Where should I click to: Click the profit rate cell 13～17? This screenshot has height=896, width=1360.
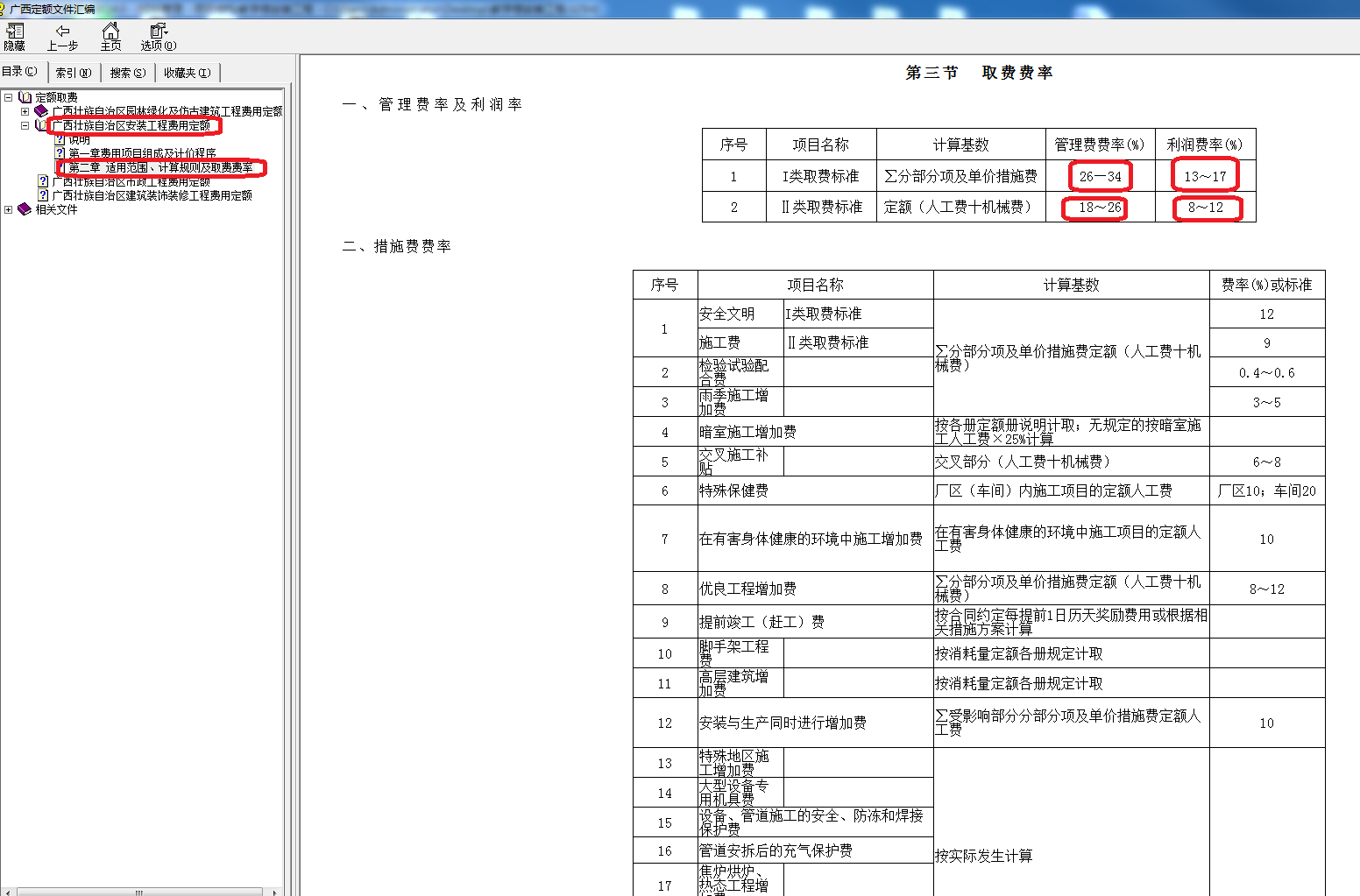(1205, 176)
